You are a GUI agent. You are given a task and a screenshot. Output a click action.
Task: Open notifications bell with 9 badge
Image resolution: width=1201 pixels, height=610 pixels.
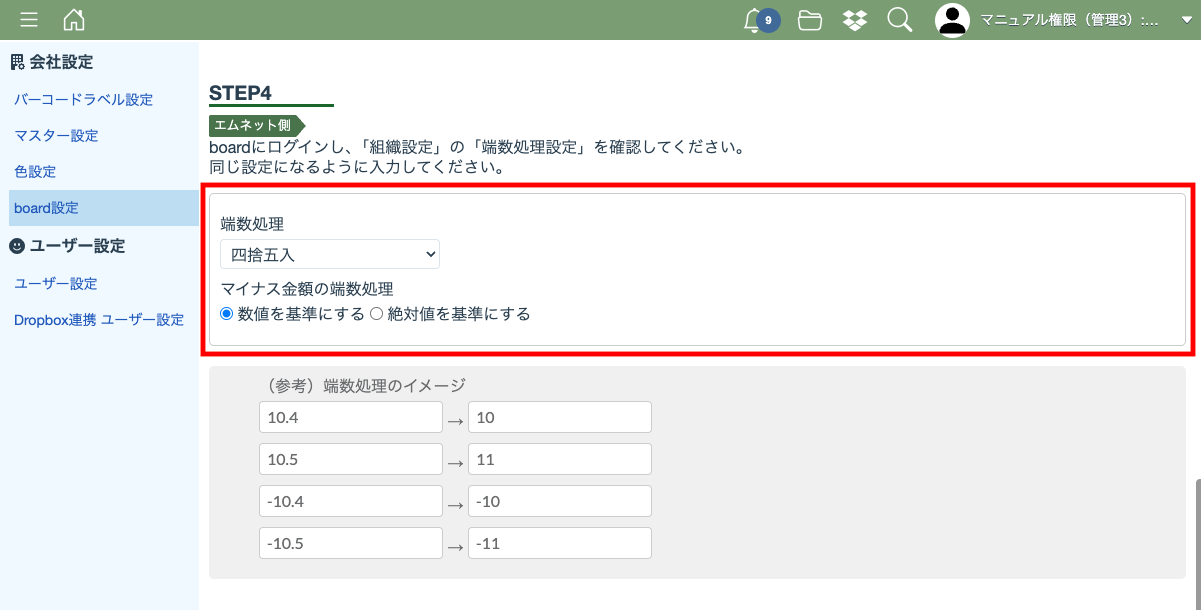point(755,20)
